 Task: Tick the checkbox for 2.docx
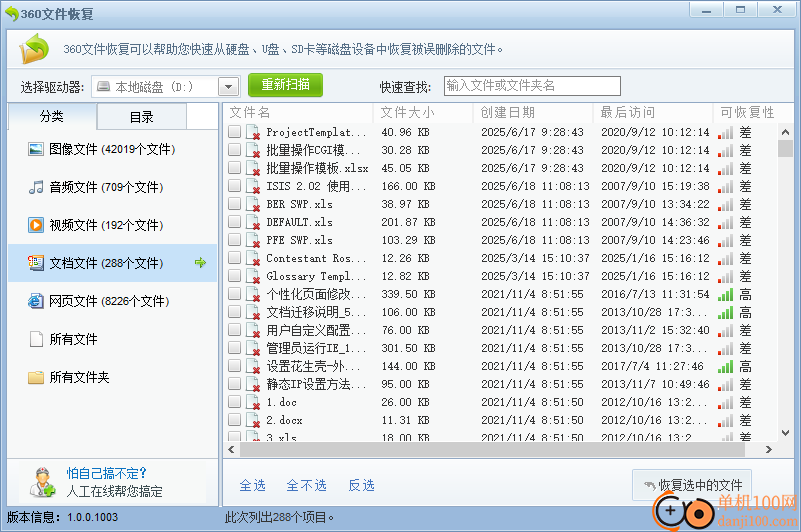pyautogui.click(x=234, y=420)
